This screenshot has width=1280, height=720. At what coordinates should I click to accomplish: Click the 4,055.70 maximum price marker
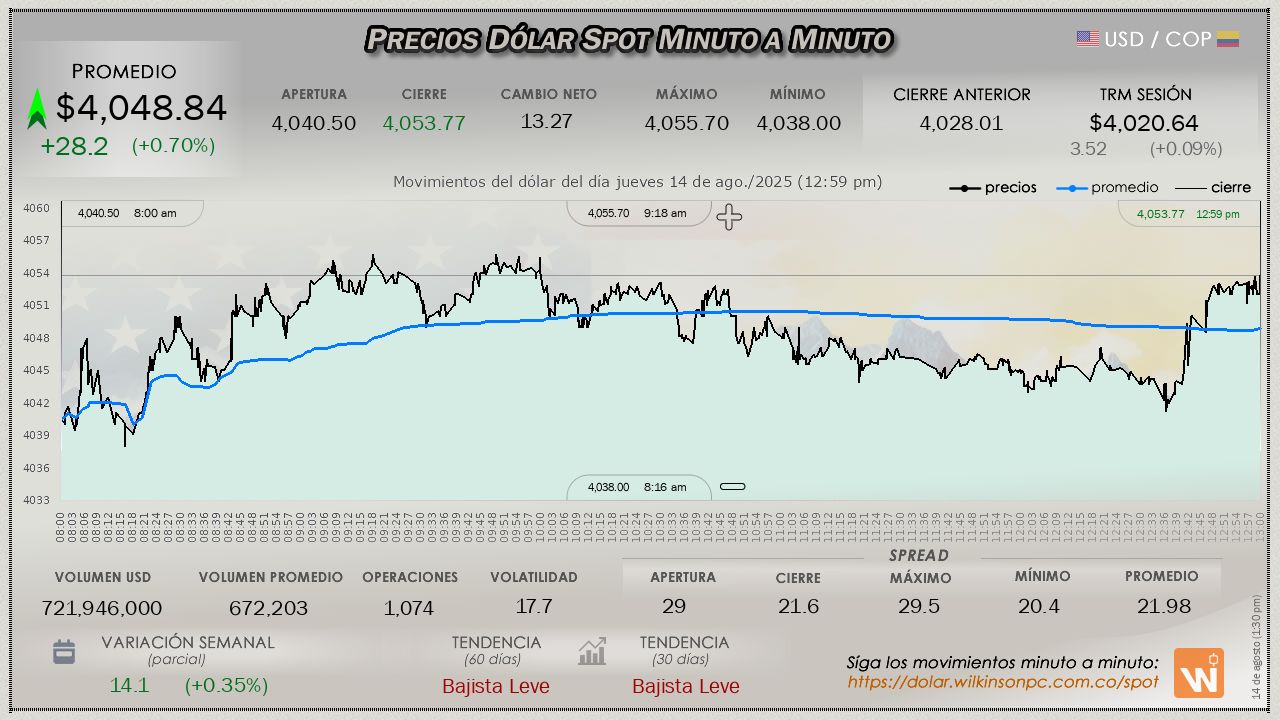click(638, 213)
